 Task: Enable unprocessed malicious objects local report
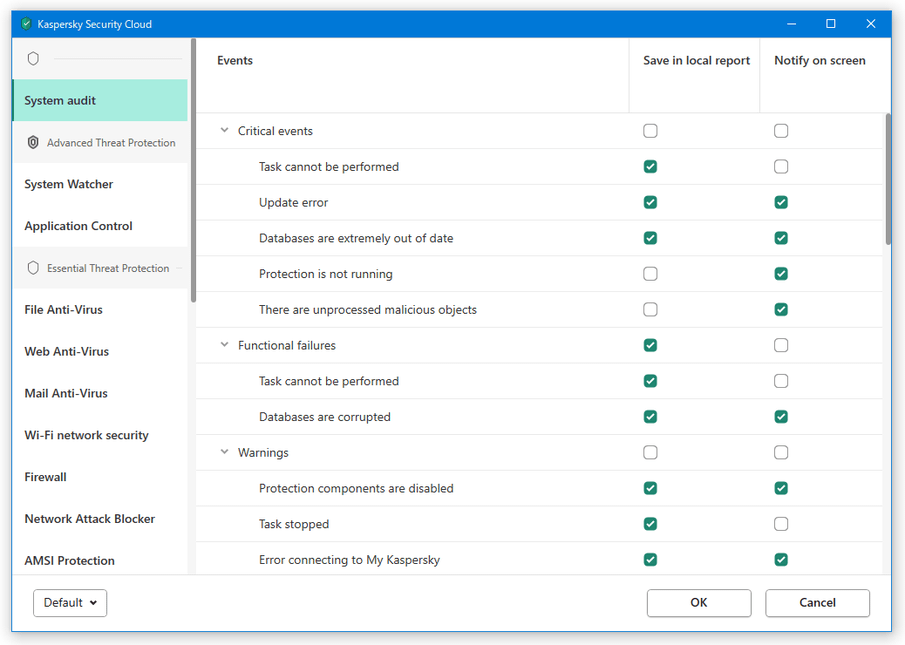[650, 310]
